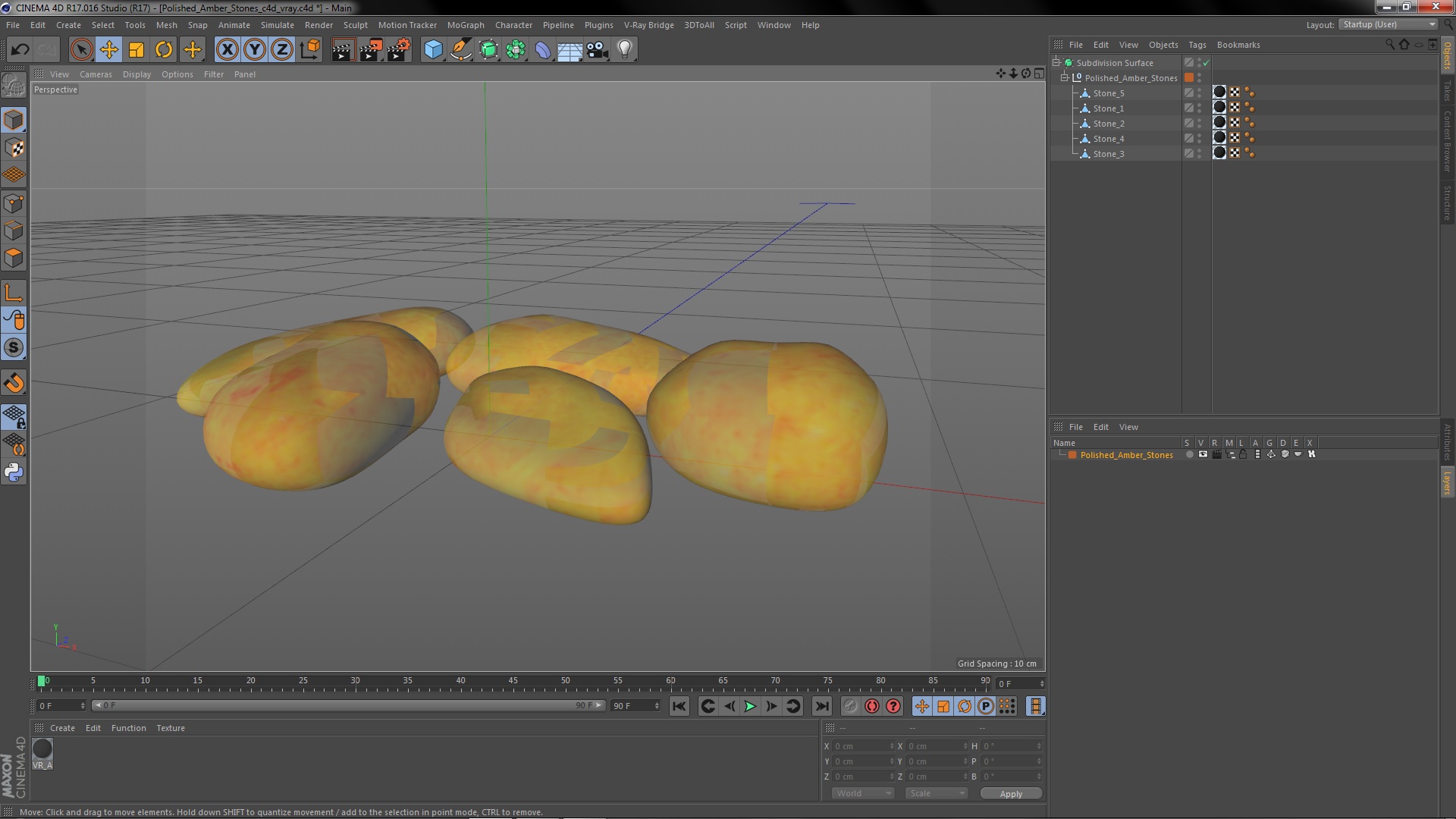
Task: Toggle layer lock icon
Action: (x=1244, y=454)
